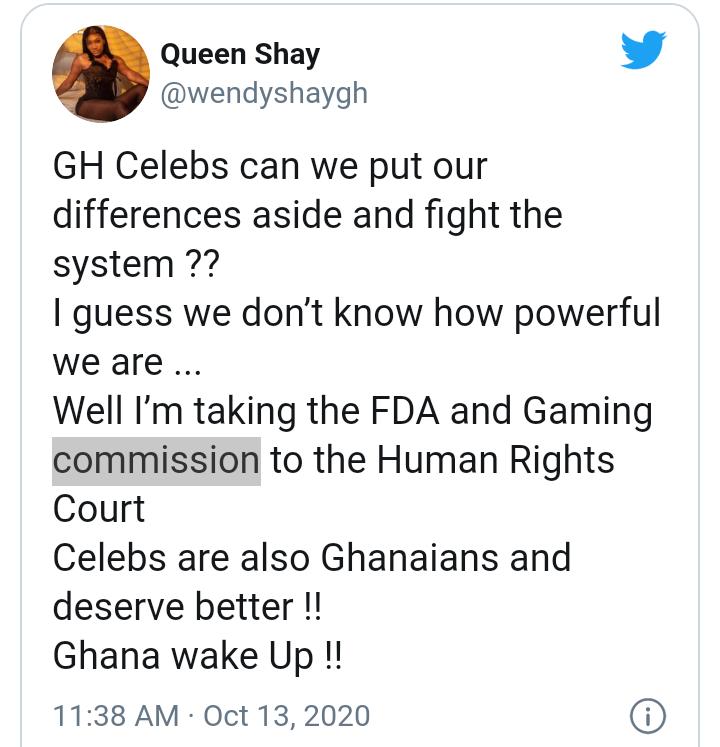Click the standalone word "Court"
720x747 pixels.
coord(99,509)
